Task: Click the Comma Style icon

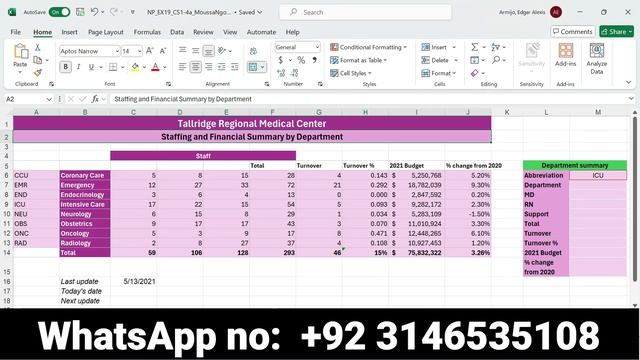Action: click(x=314, y=60)
